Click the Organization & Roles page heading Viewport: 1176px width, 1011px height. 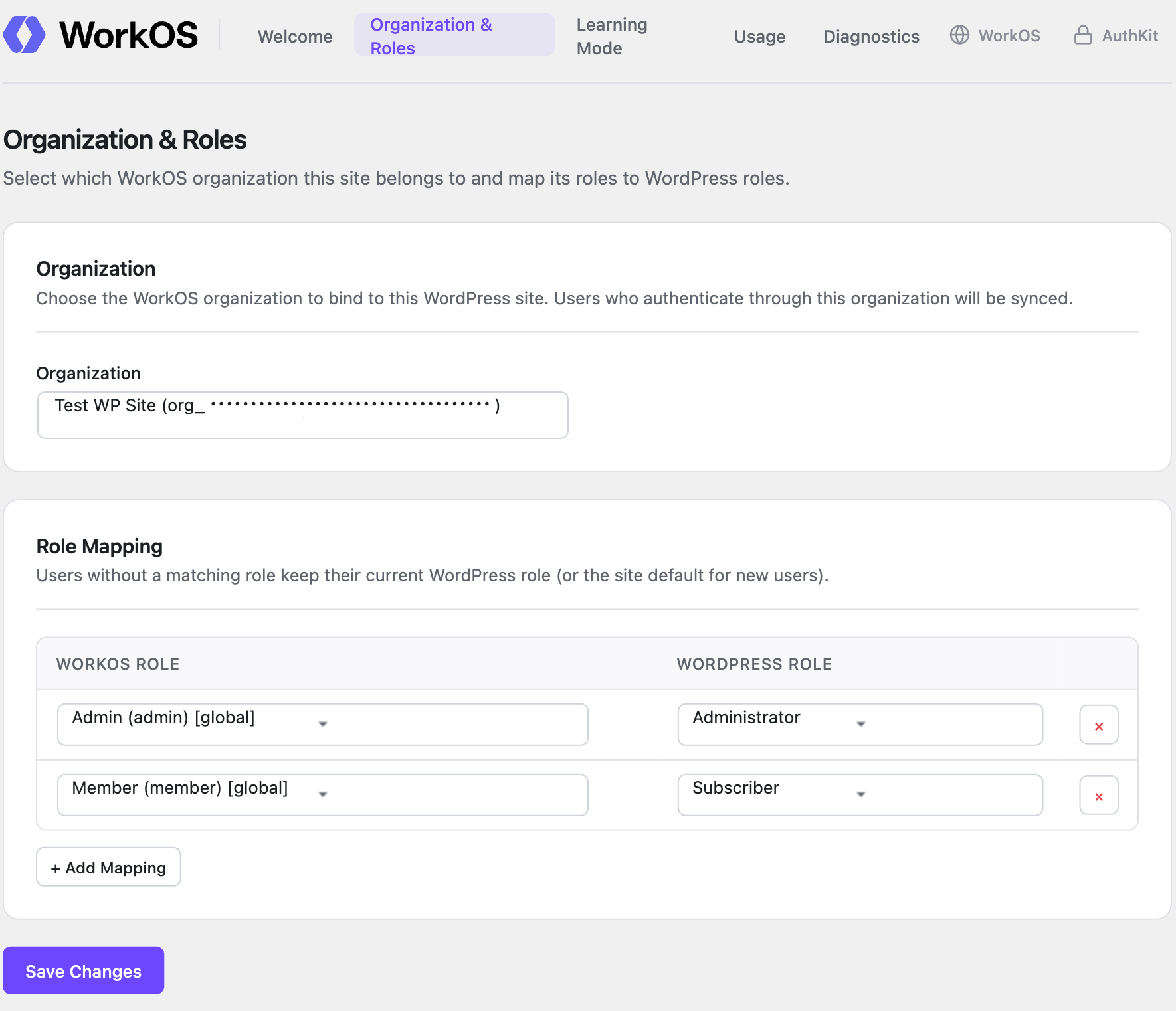tap(125, 140)
